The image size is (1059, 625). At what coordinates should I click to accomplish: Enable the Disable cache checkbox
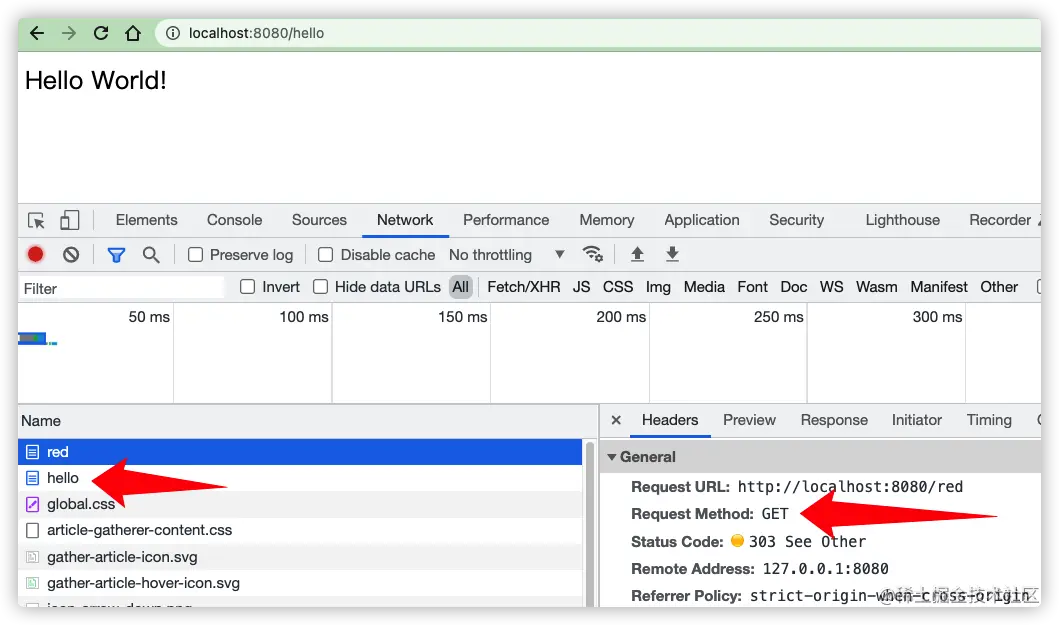click(x=326, y=255)
